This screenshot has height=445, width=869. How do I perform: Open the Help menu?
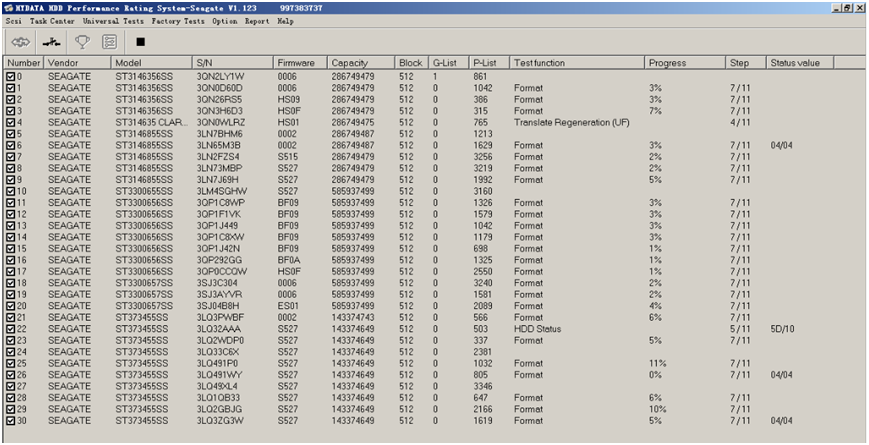285,21
